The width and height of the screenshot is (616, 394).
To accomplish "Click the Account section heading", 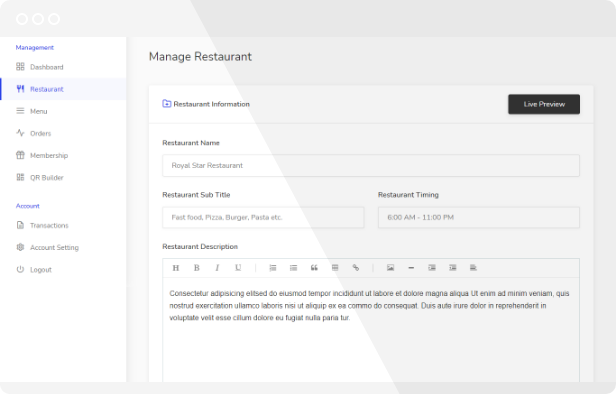I will click(x=28, y=206).
